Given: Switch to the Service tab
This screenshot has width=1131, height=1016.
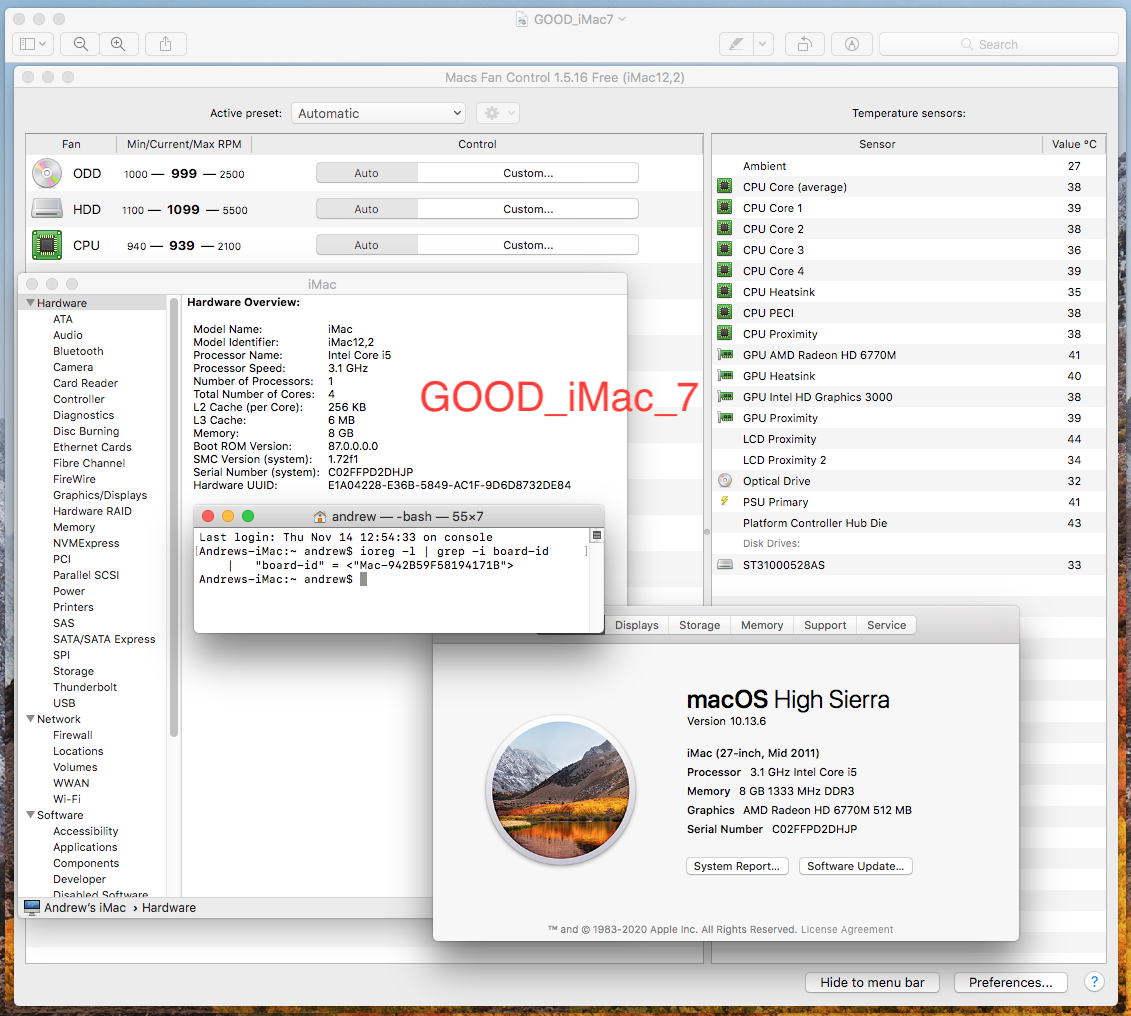Looking at the screenshot, I should [x=886, y=625].
